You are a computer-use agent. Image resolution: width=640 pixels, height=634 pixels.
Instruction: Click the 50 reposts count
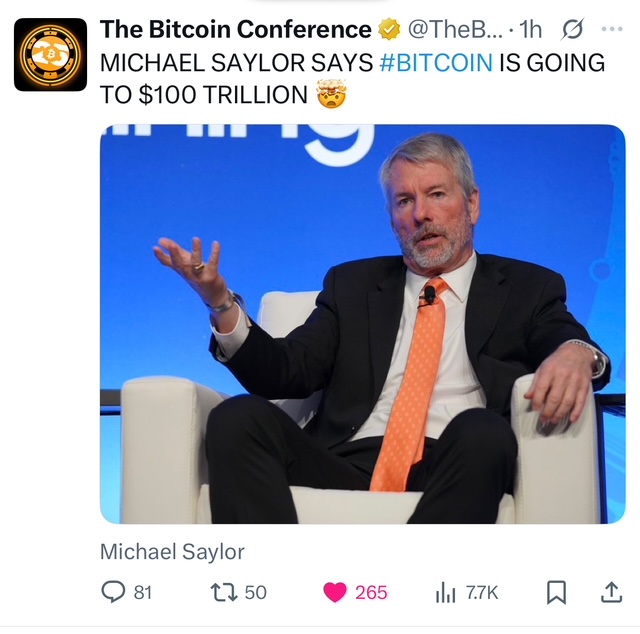click(x=256, y=593)
